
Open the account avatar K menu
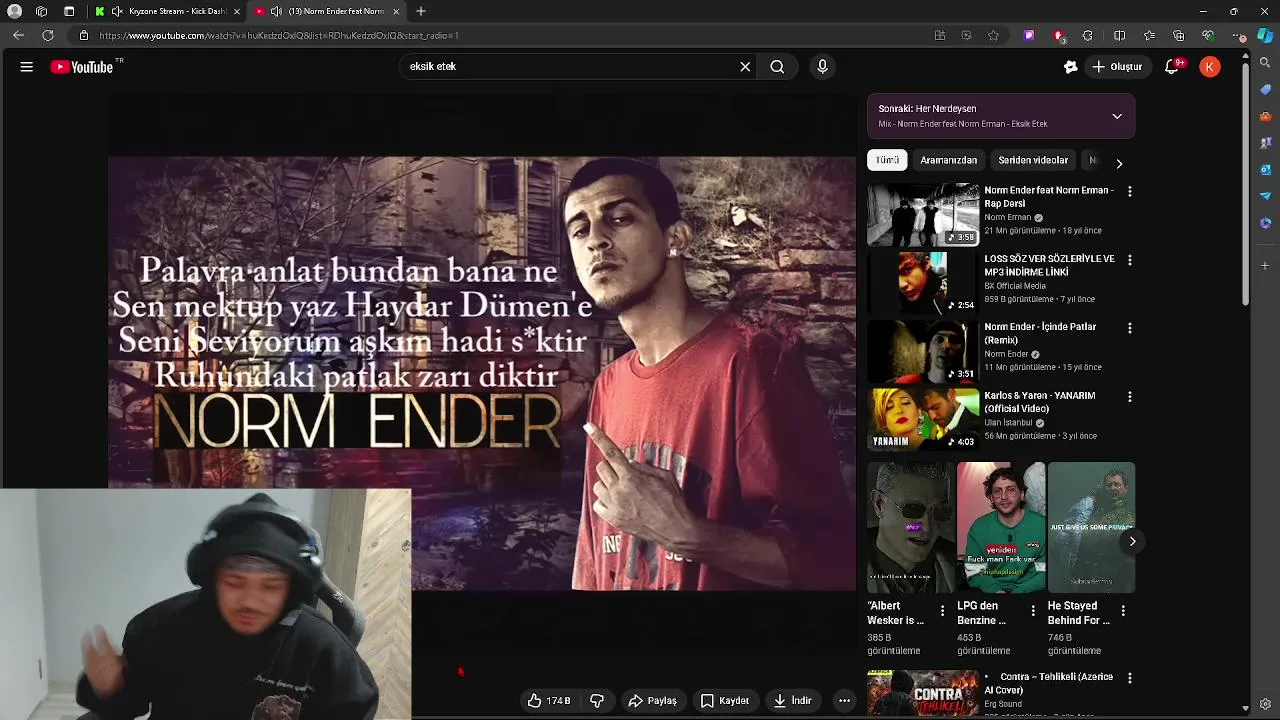[x=1210, y=67]
